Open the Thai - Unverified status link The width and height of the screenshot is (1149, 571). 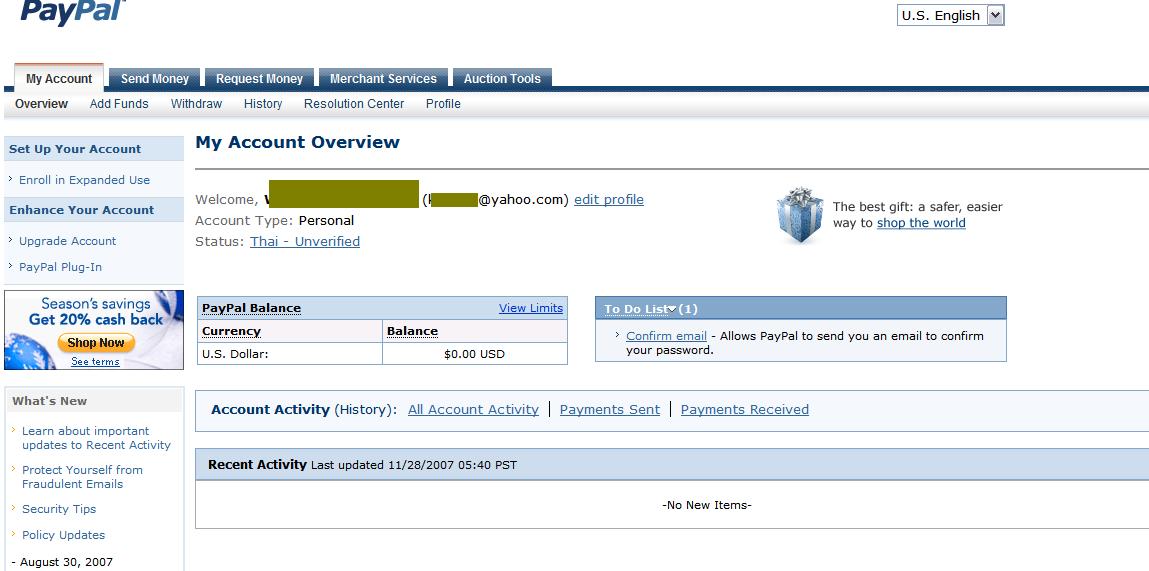[x=305, y=241]
